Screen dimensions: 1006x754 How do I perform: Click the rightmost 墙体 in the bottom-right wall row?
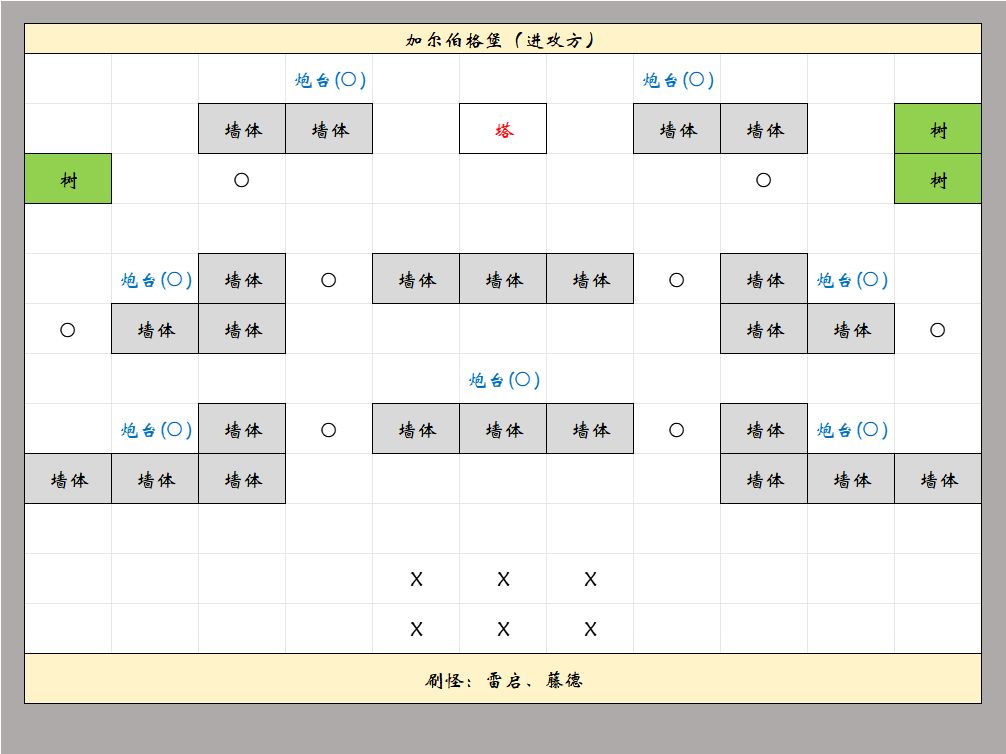click(x=938, y=479)
